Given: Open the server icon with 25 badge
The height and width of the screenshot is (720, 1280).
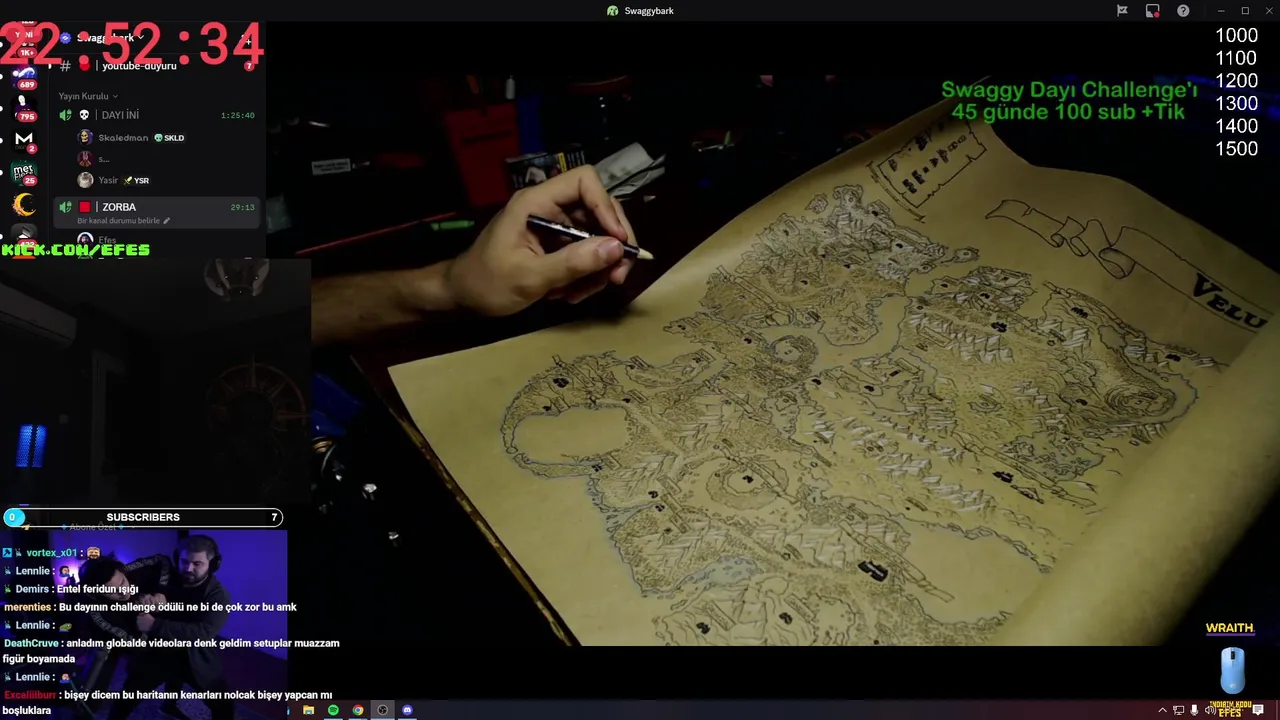Looking at the screenshot, I should [24, 172].
